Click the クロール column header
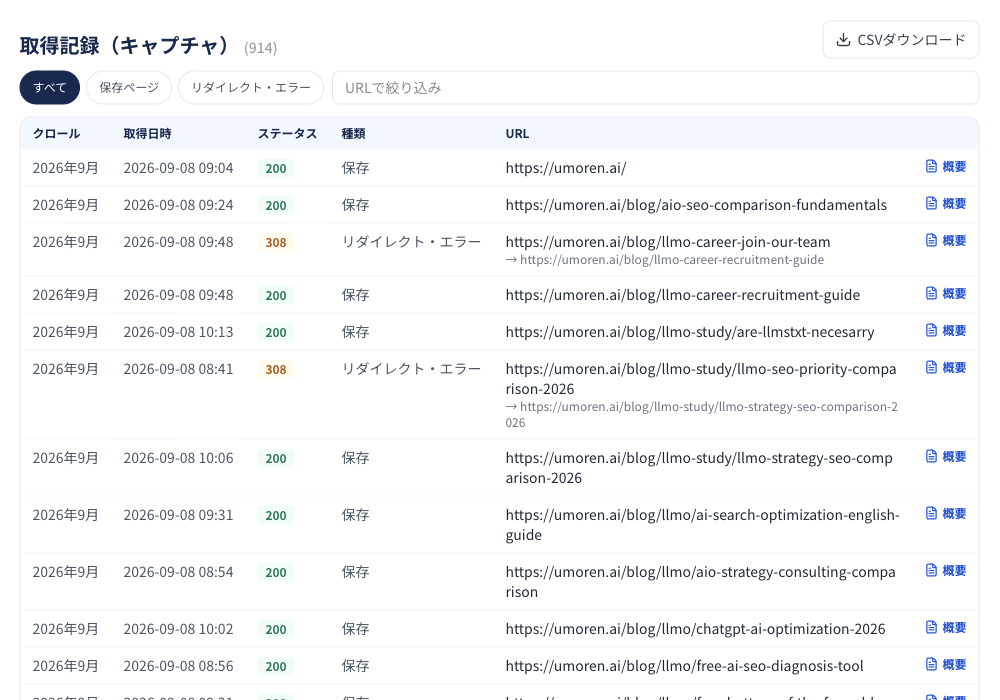 [x=56, y=133]
